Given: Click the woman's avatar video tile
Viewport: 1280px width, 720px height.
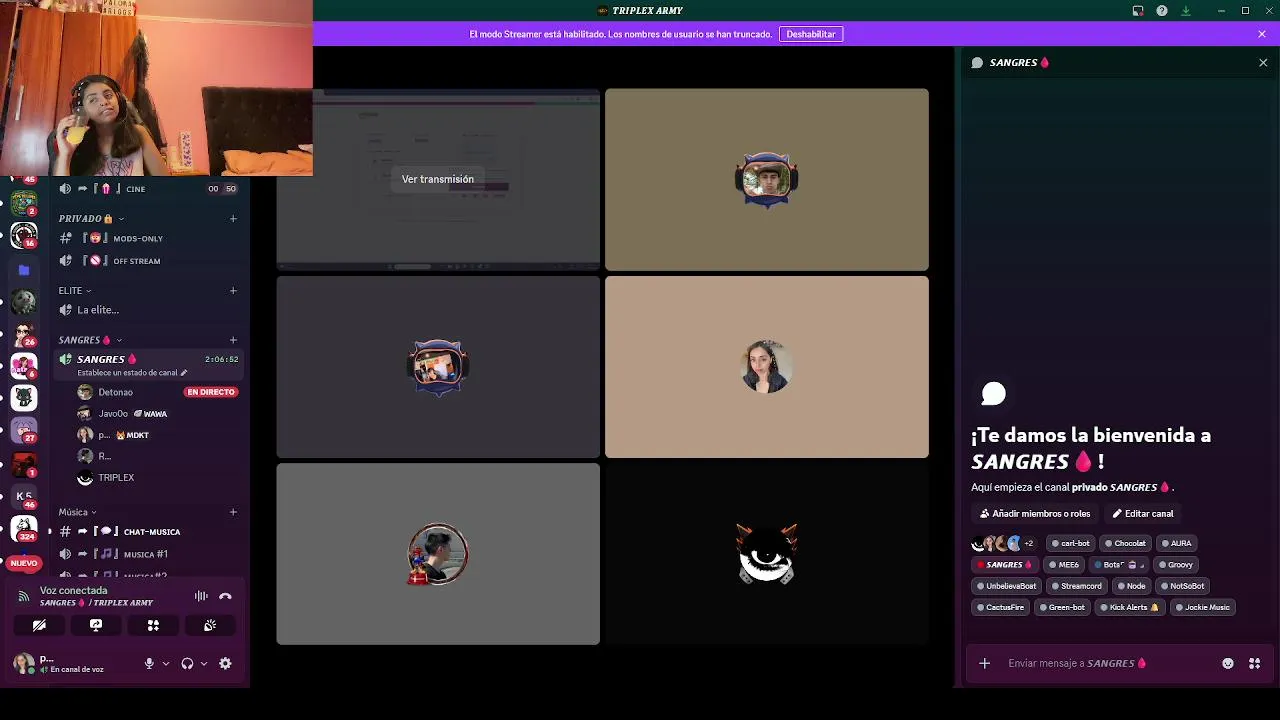Looking at the screenshot, I should point(767,367).
